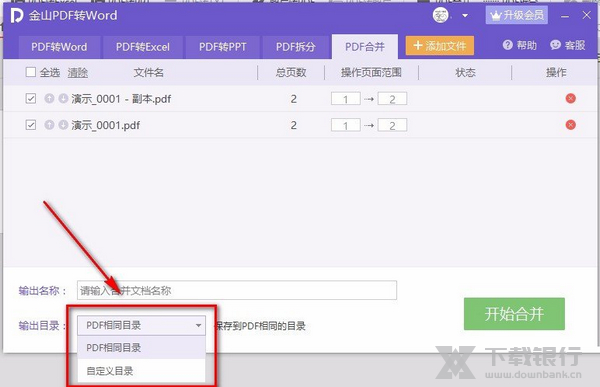Move 演示_0001.pdf up with arrow icon
This screenshot has width=600, height=387.
49,125
